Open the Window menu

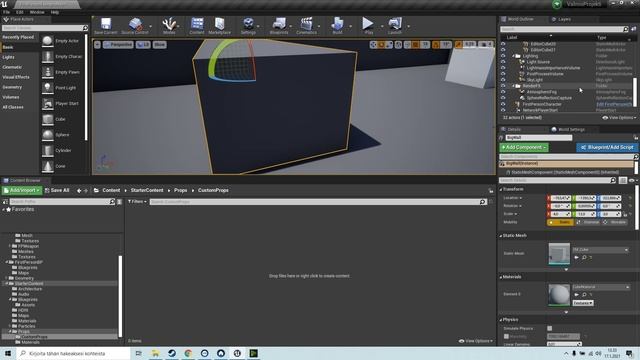click(37, 12)
